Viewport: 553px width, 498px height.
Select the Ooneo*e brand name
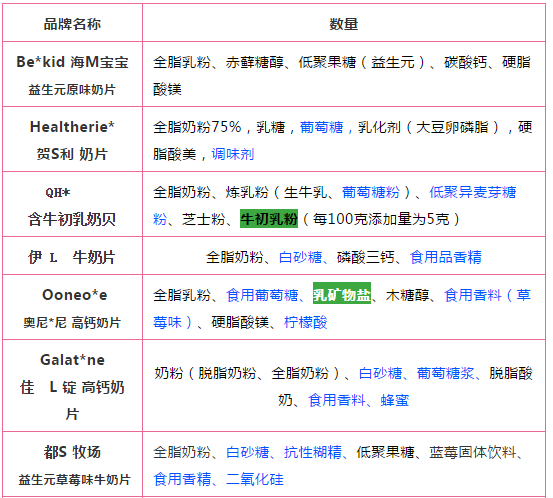(x=74, y=295)
